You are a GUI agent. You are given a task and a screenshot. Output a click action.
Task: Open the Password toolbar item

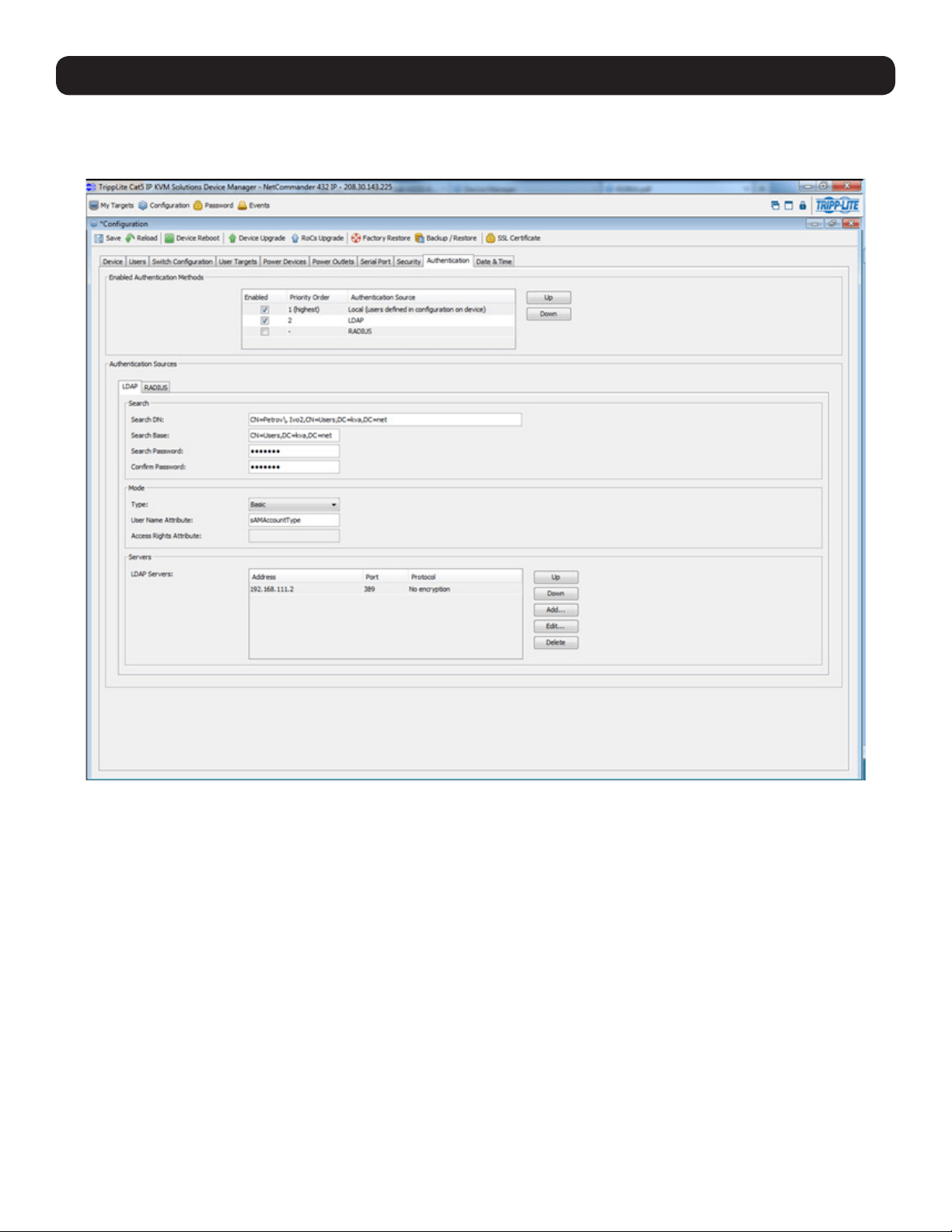point(214,206)
